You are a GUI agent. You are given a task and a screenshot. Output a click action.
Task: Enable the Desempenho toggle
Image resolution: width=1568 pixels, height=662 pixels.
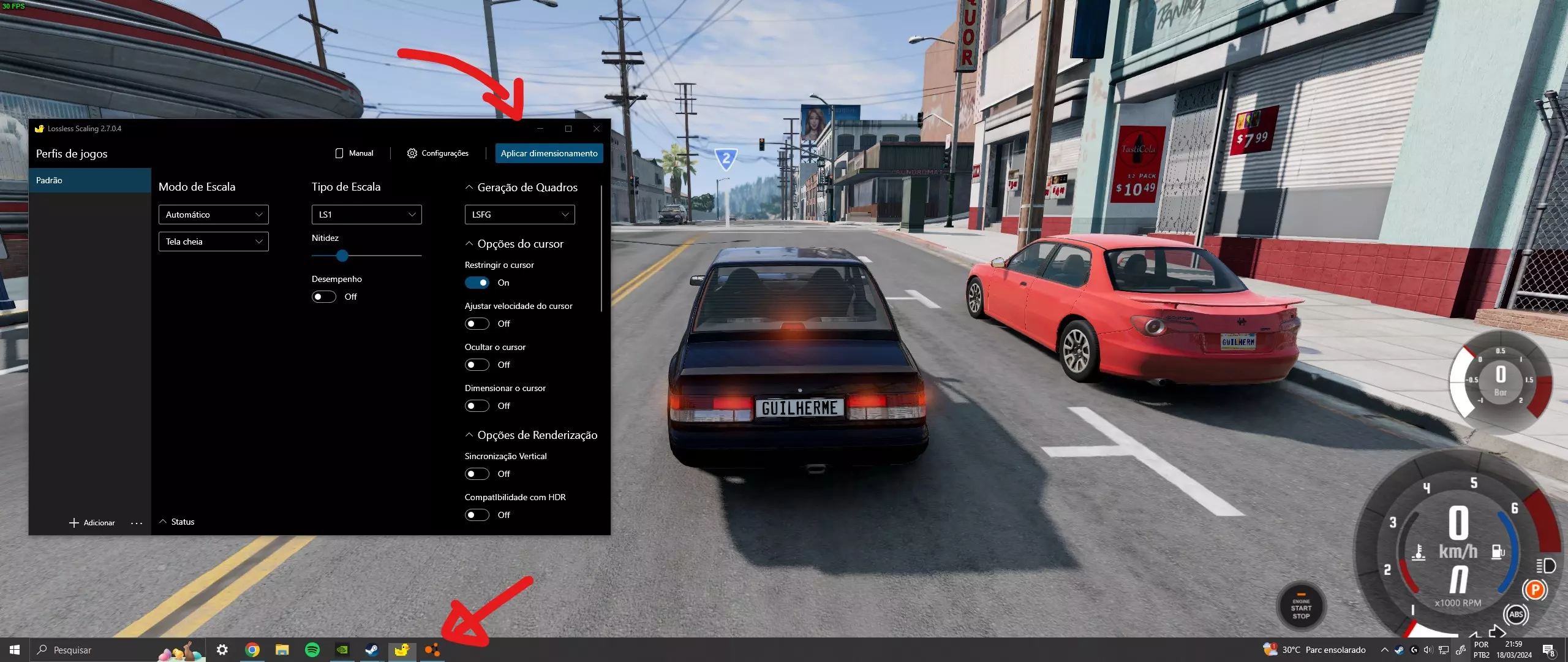(x=323, y=297)
